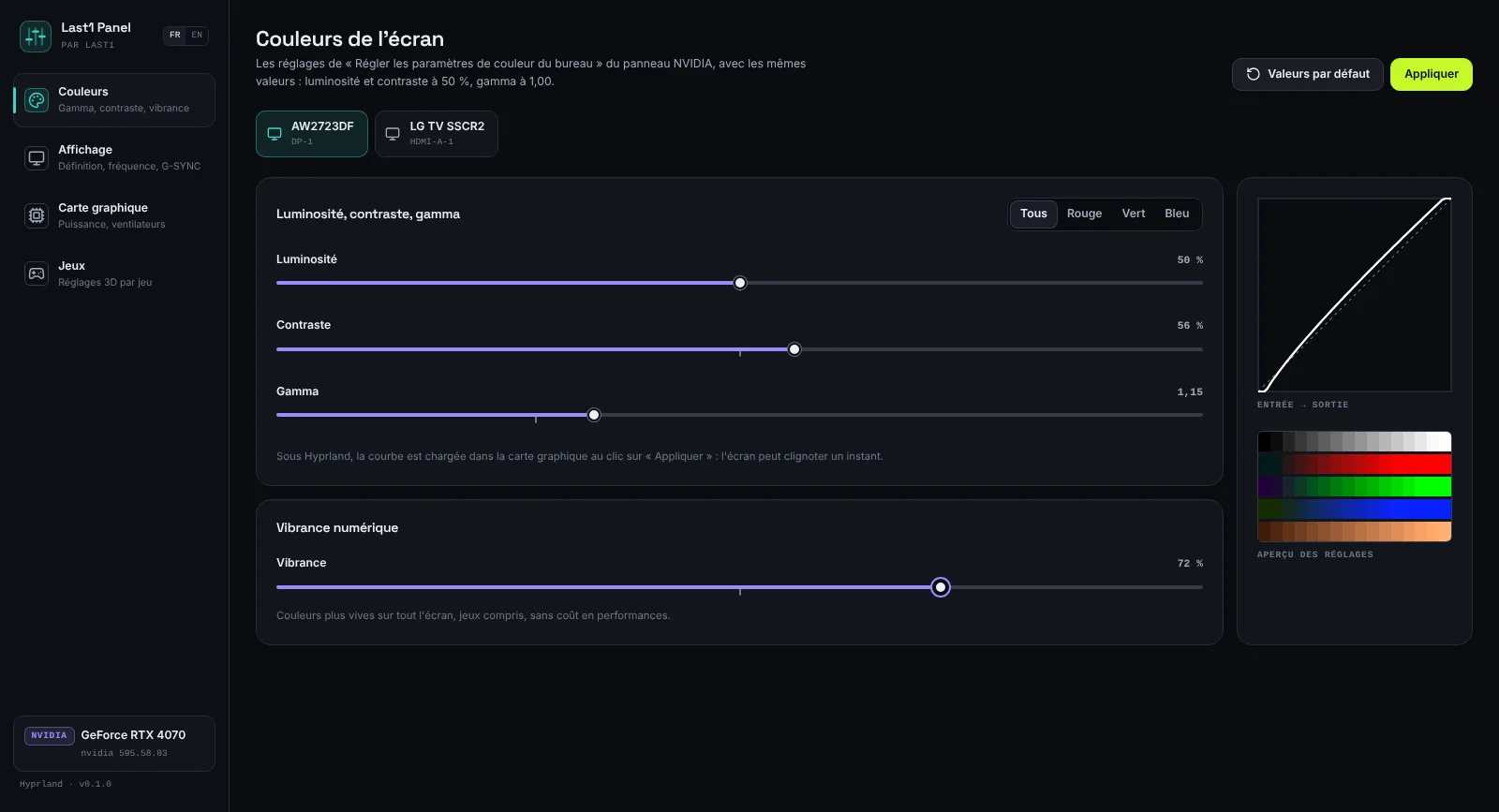Click the green ramp in the preview
The width and height of the screenshot is (1499, 812).
tap(1355, 487)
